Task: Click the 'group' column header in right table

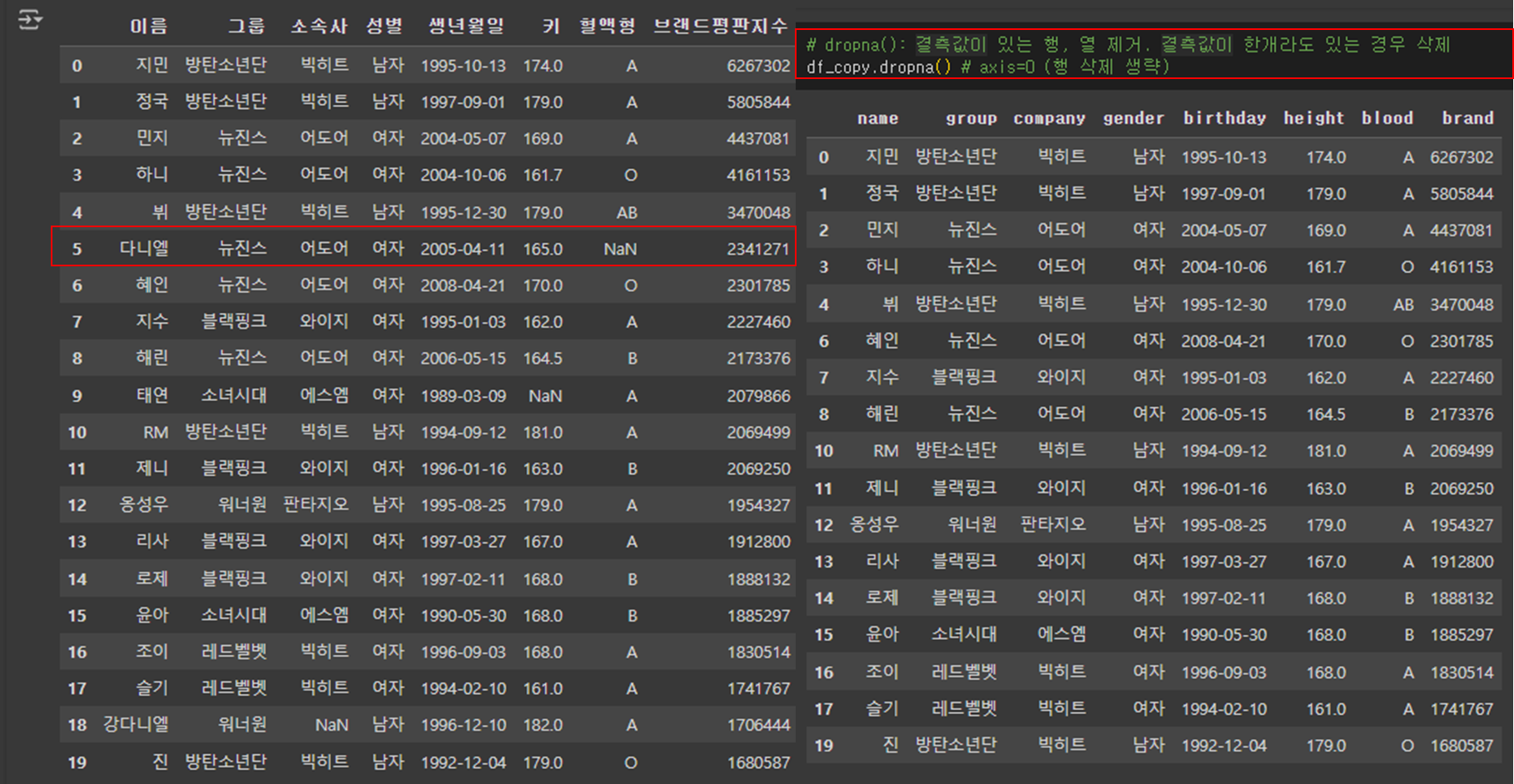Action: point(971,118)
